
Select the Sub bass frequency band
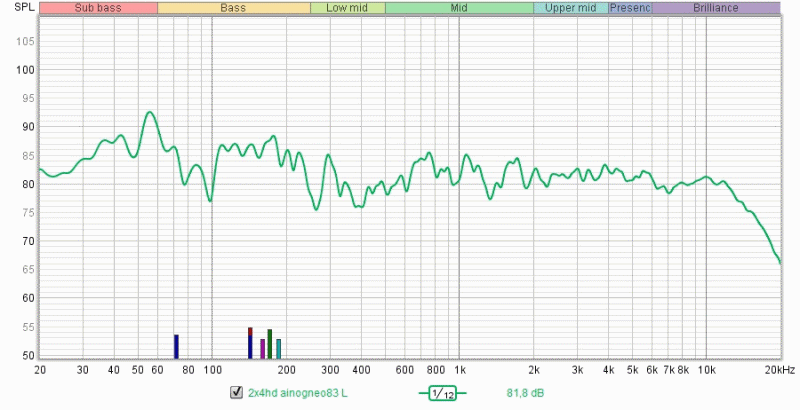tap(98, 8)
